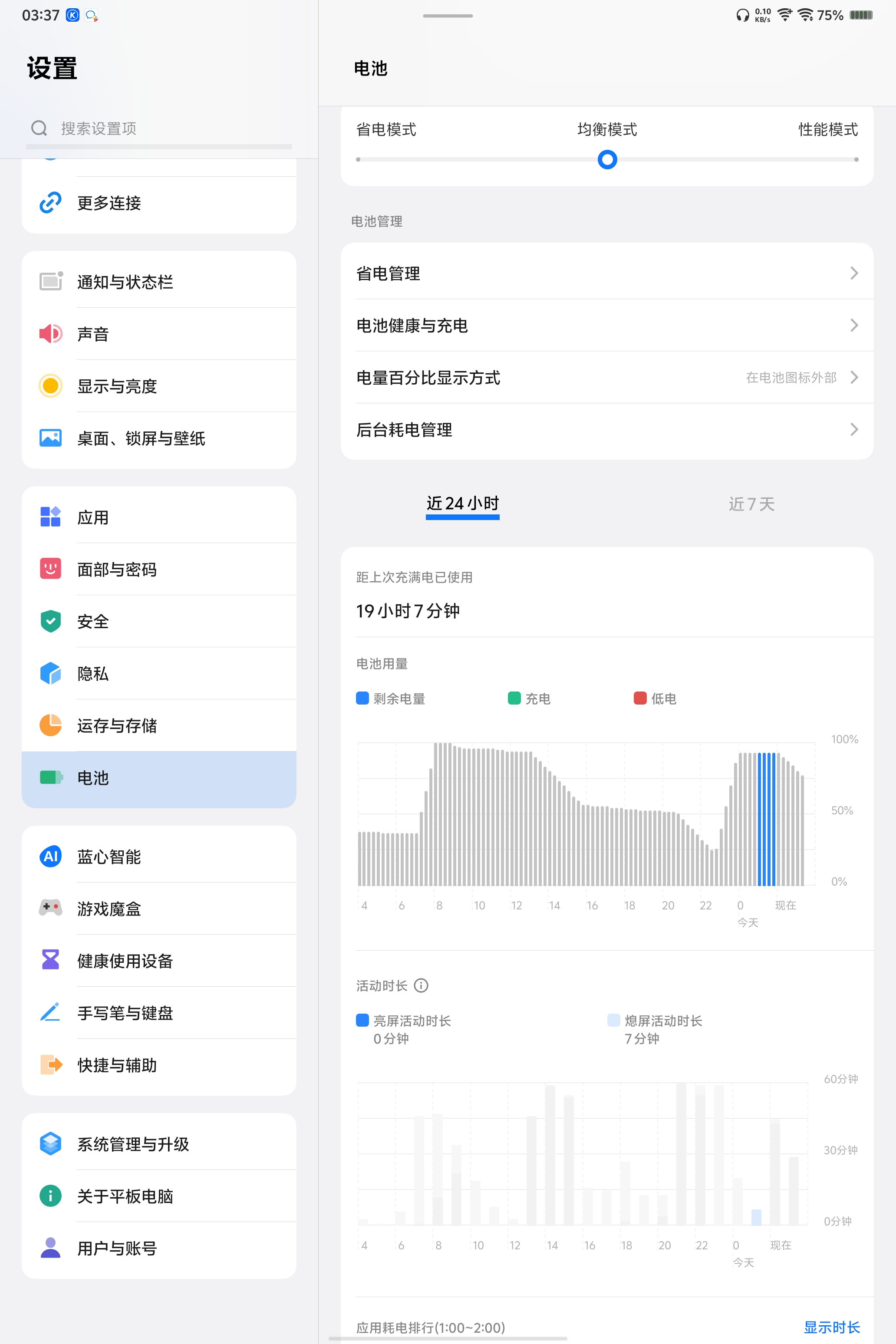Set slider to 省电模式 left endpoint
The width and height of the screenshot is (896, 1344).
[x=358, y=159]
